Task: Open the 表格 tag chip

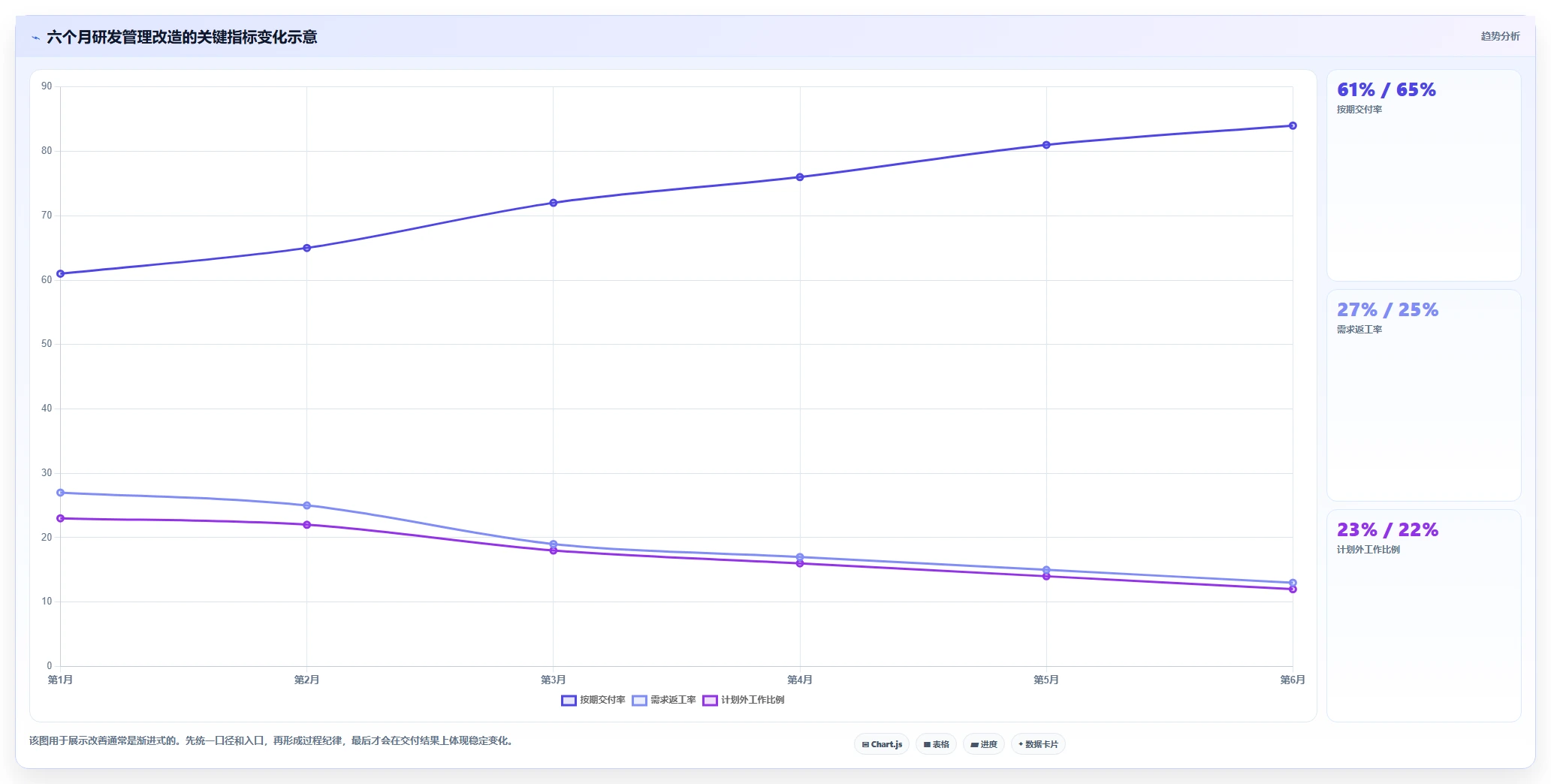Action: 936,744
